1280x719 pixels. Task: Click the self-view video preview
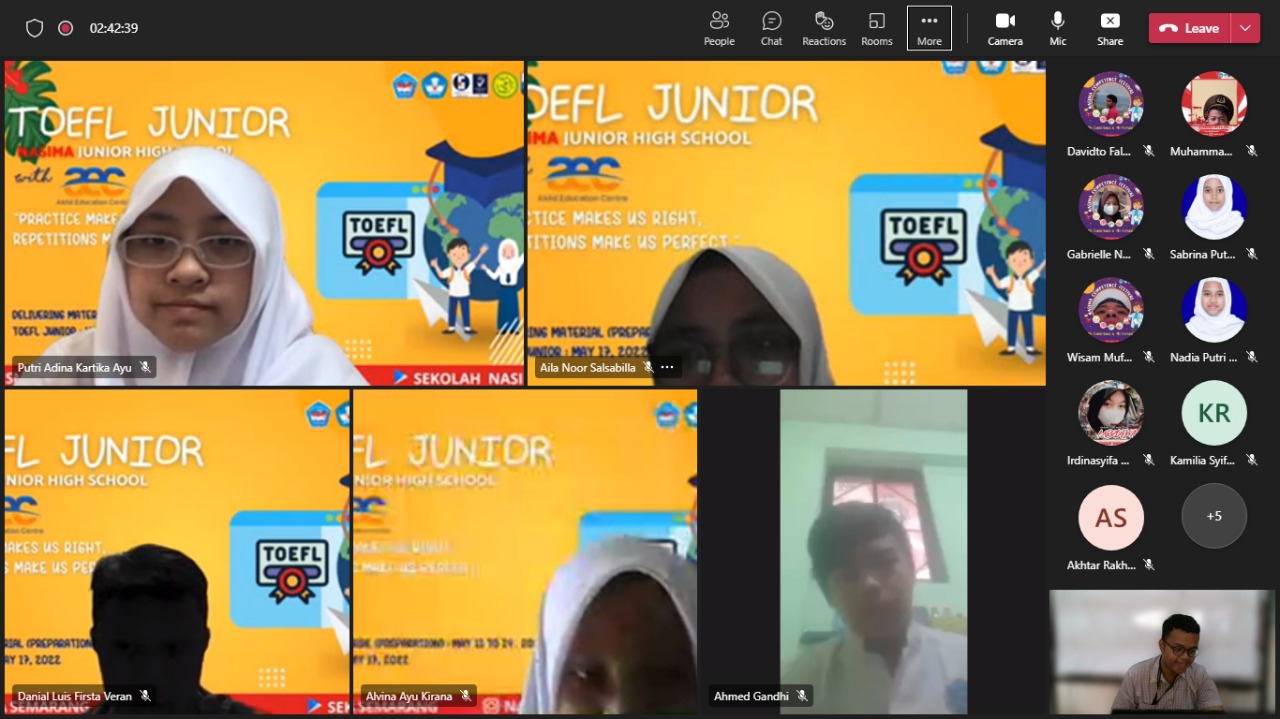pos(1162,651)
